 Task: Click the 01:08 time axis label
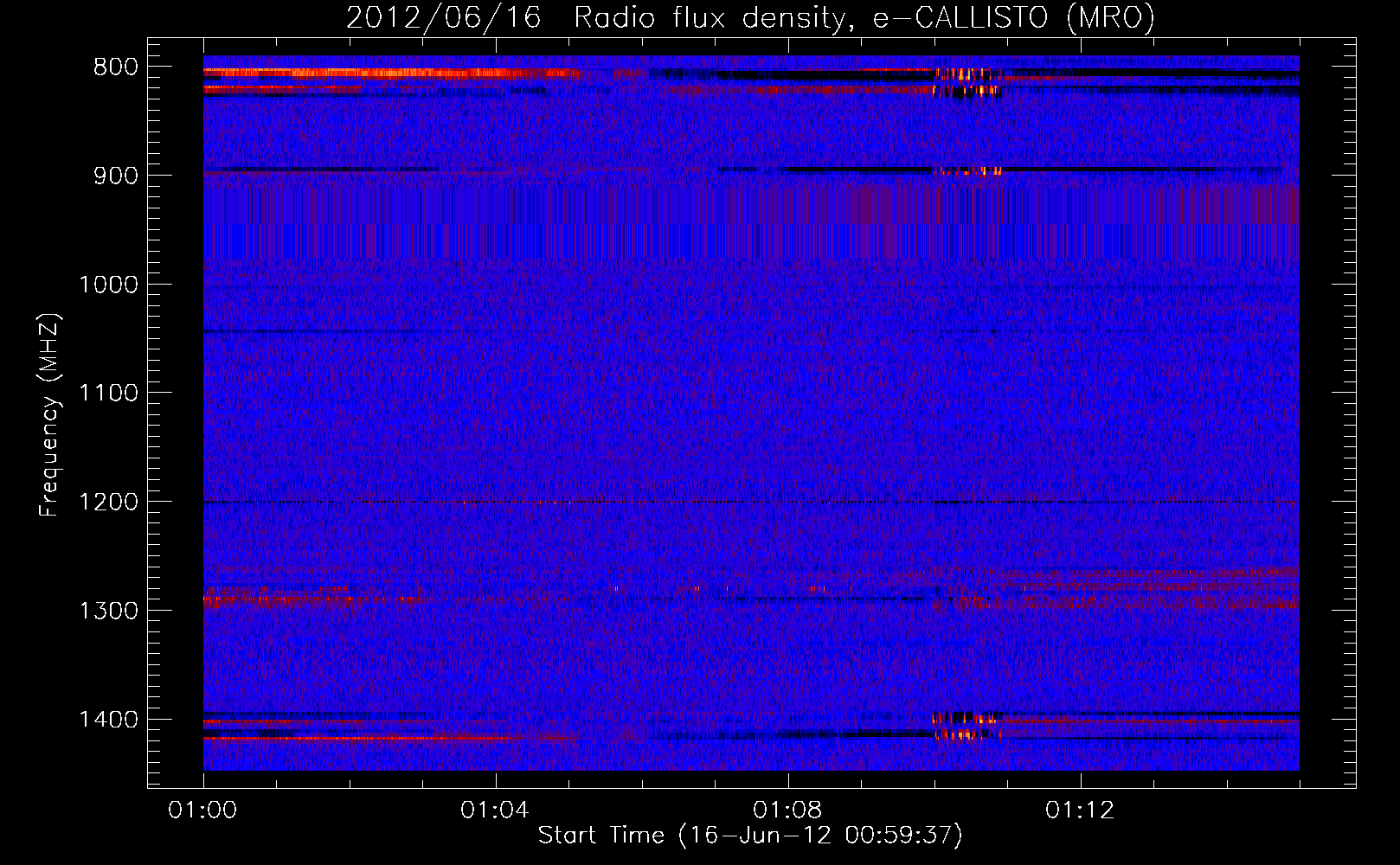pyautogui.click(x=787, y=811)
